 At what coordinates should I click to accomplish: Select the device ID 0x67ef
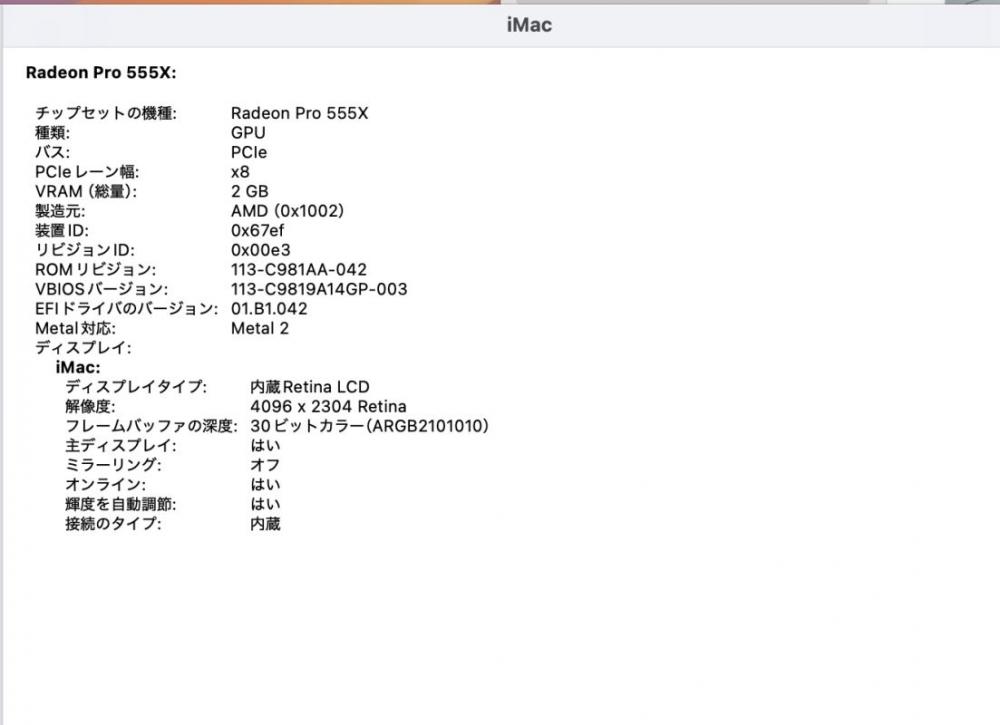click(258, 231)
